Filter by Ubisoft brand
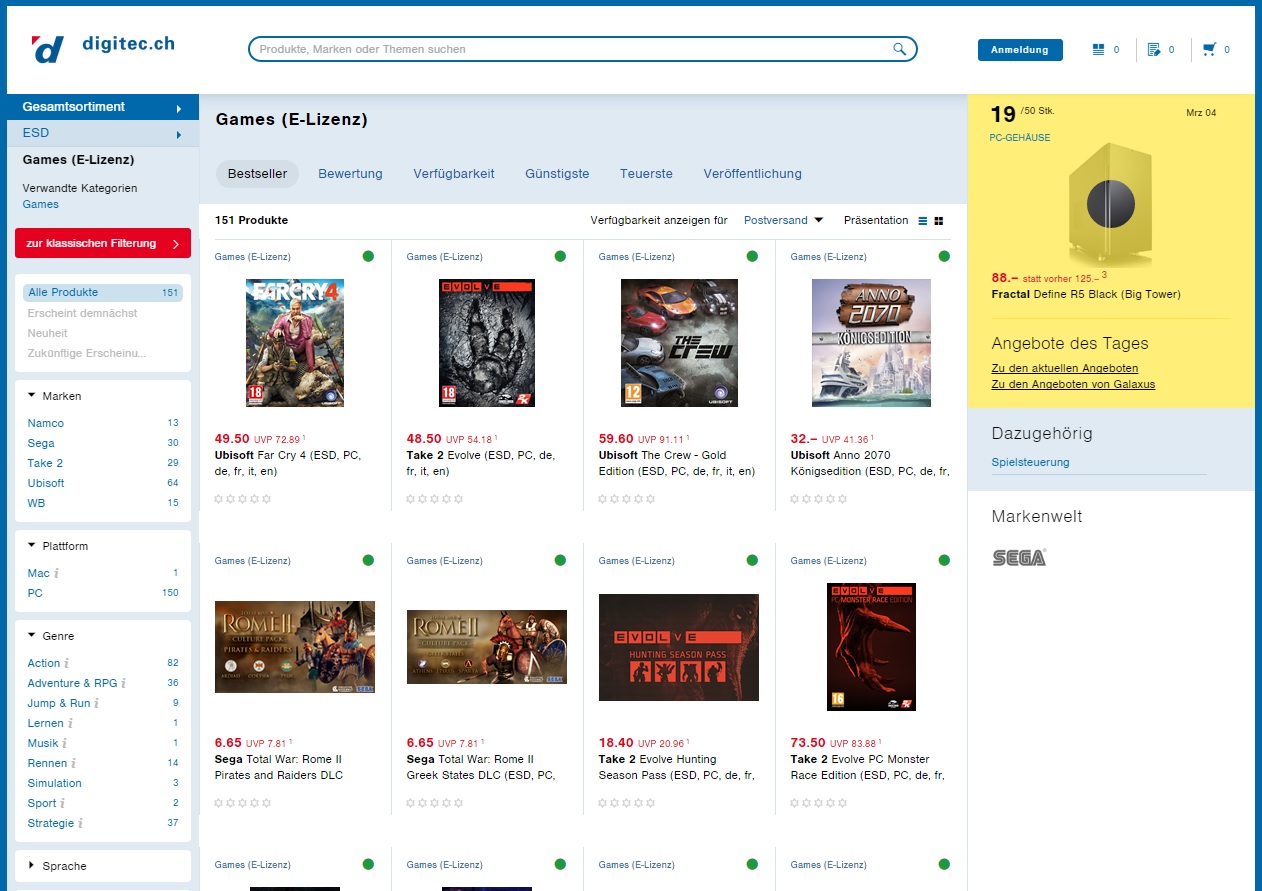The width and height of the screenshot is (1262, 891). pos(46,483)
